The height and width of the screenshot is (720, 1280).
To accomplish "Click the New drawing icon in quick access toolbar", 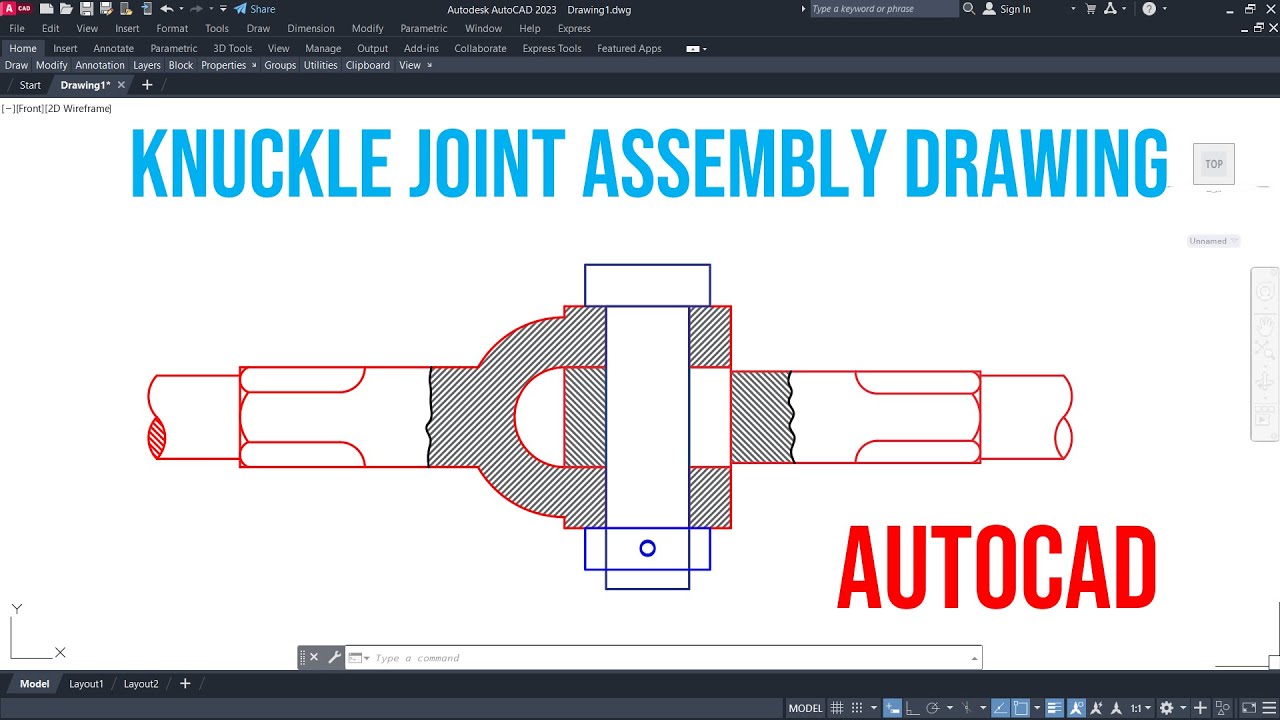I will pos(46,9).
